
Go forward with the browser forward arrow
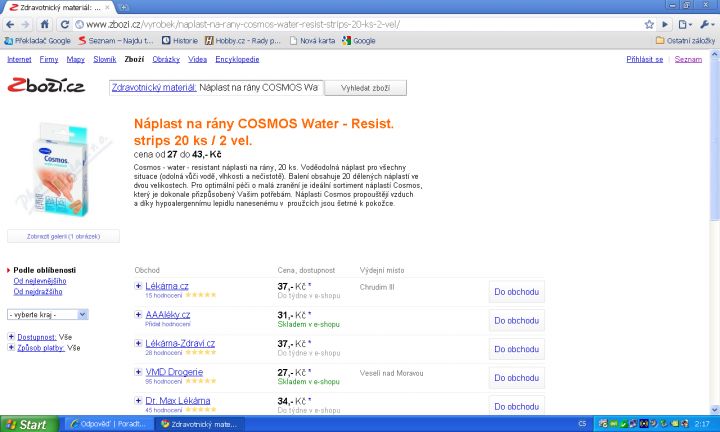[25, 24]
